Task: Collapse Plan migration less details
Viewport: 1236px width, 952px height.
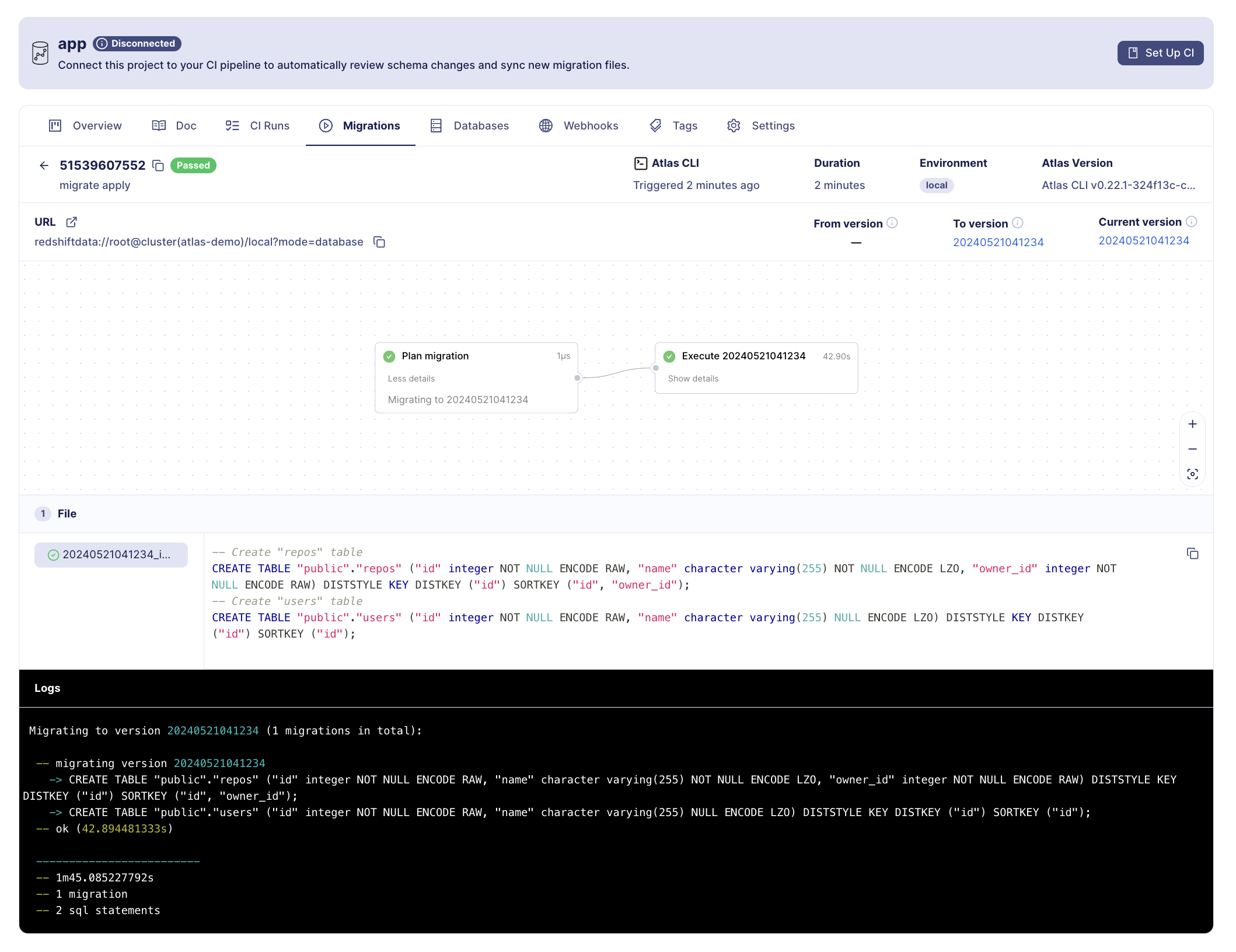Action: pyautogui.click(x=412, y=378)
